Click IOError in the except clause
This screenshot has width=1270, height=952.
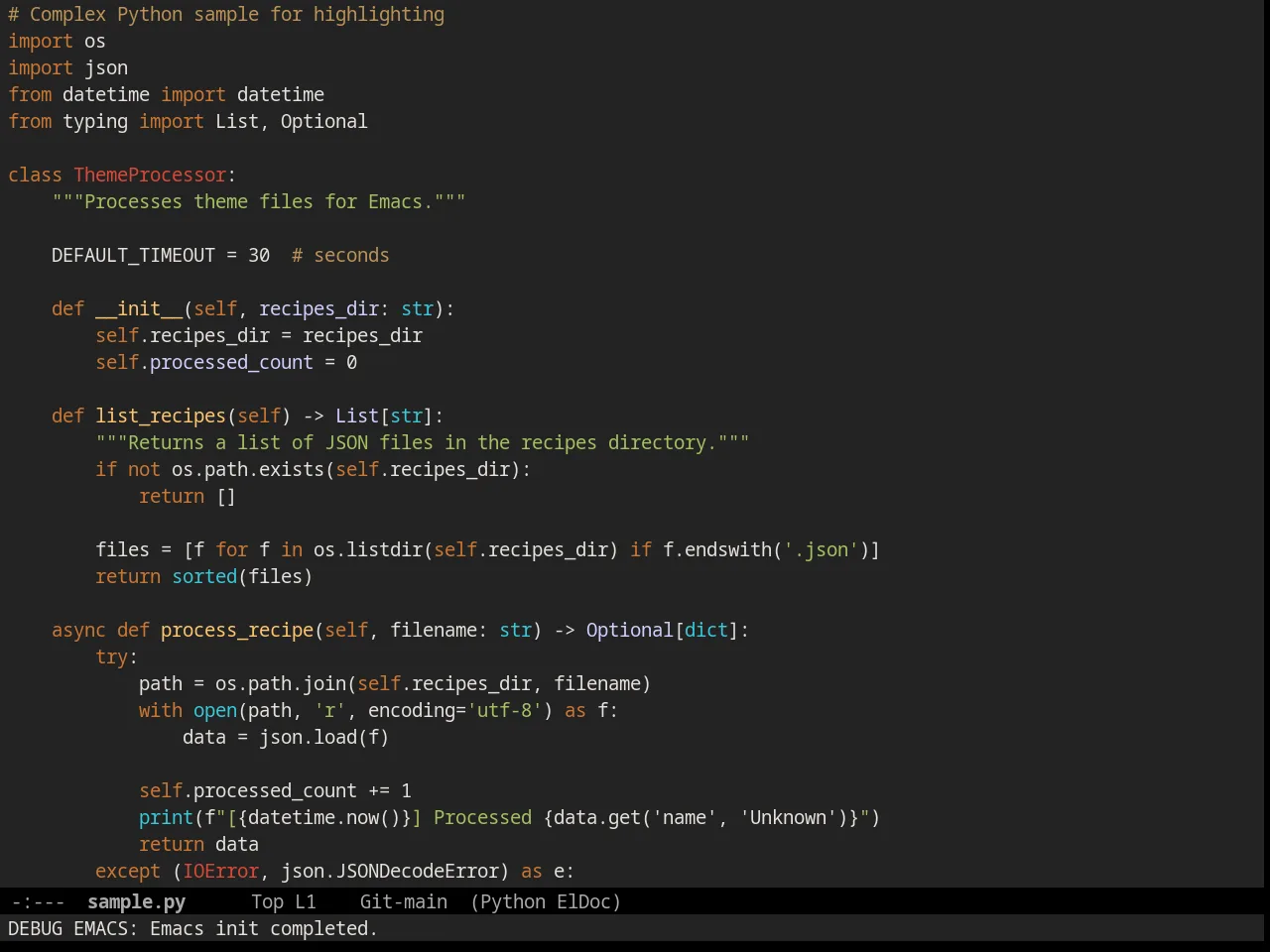pyautogui.click(x=220, y=871)
